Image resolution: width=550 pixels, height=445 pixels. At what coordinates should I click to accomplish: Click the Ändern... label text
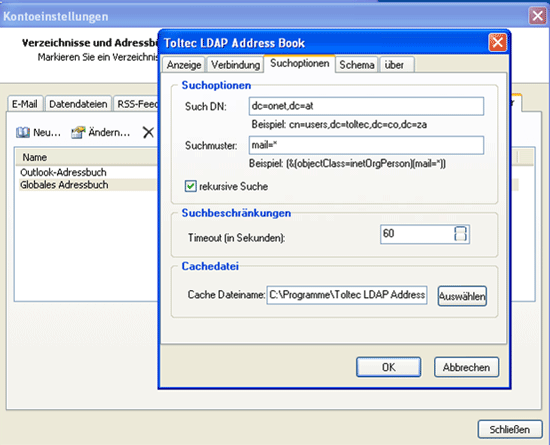[109, 133]
